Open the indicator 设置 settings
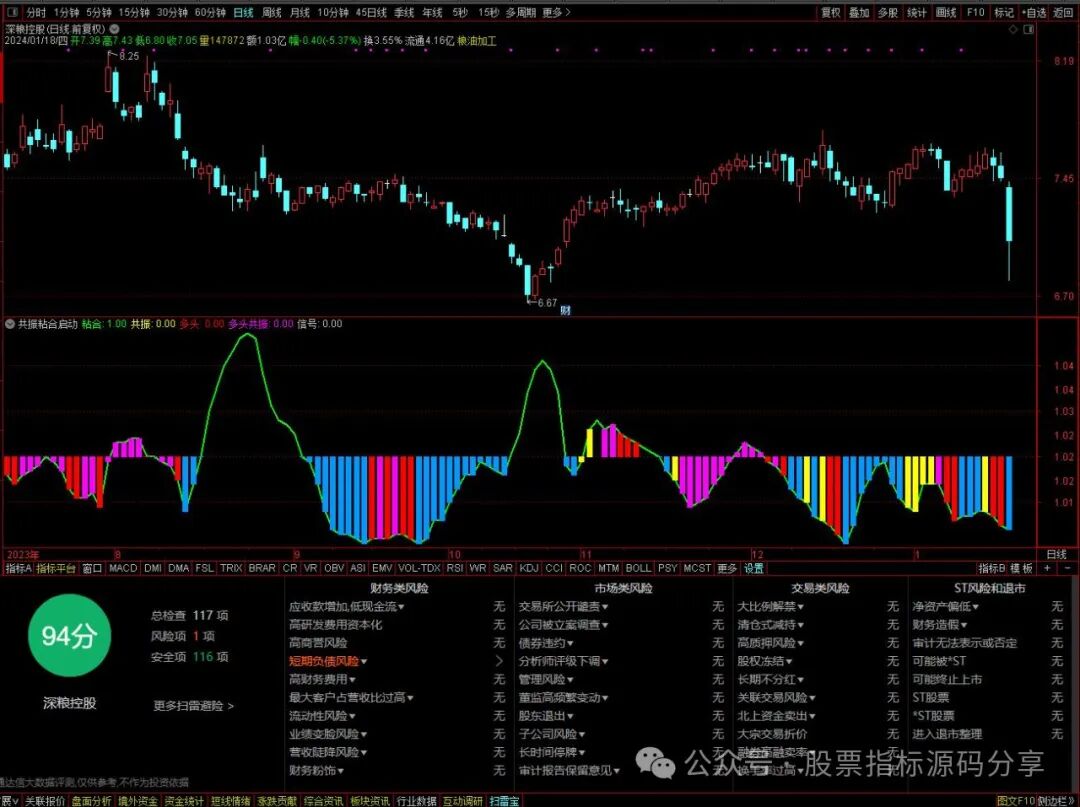This screenshot has height=807, width=1080. tap(754, 568)
